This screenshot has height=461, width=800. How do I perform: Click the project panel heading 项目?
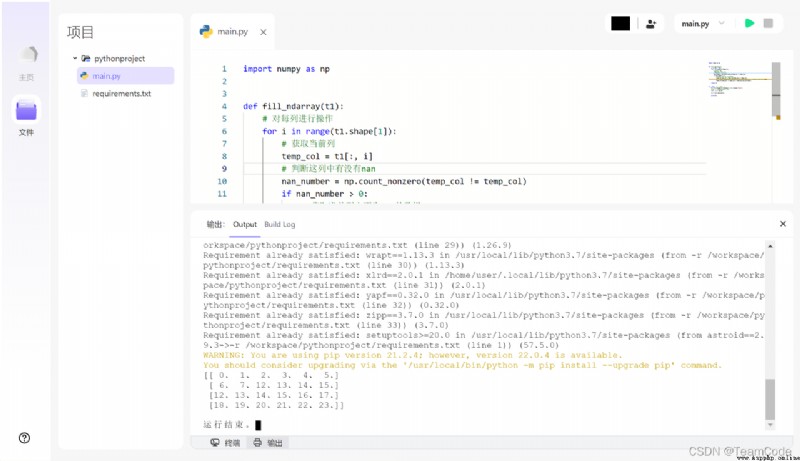coord(80,32)
